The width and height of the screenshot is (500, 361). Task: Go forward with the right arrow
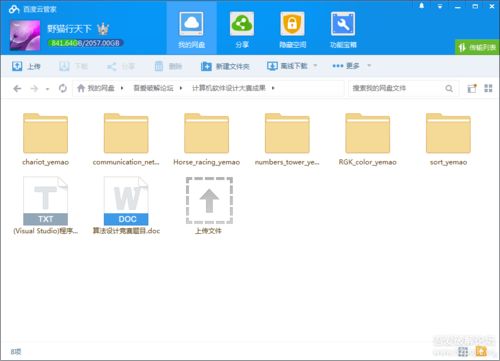coord(34,88)
